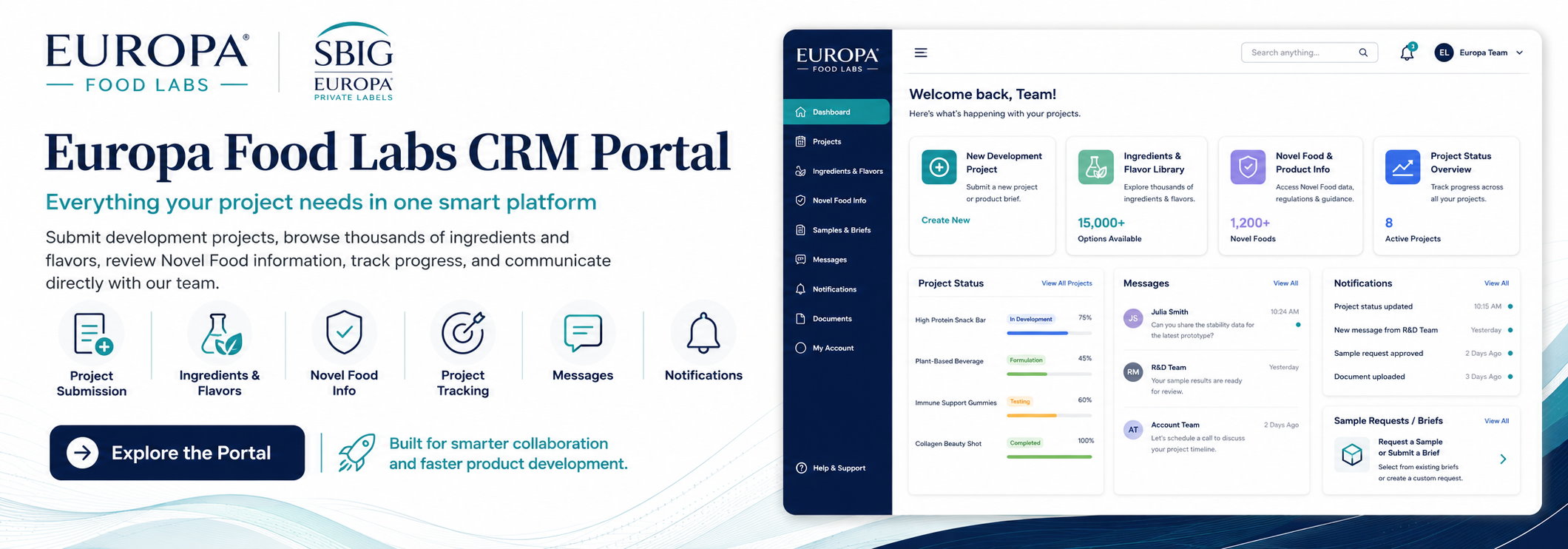Click the Testing status badge
The image size is (1568, 549).
[1020, 402]
